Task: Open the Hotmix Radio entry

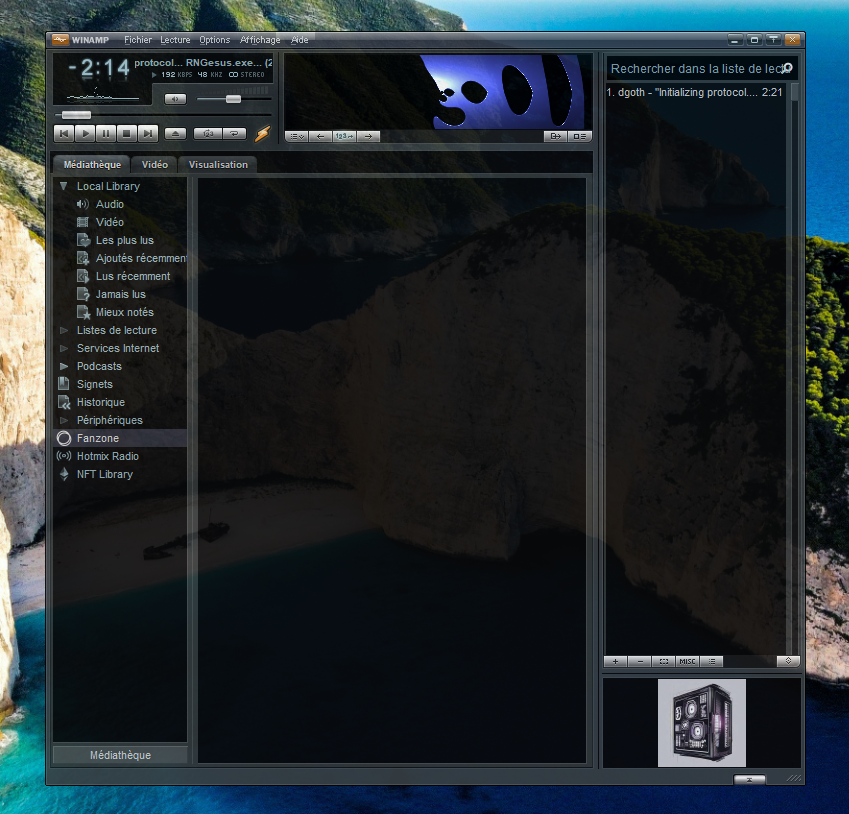Action: [x=107, y=456]
